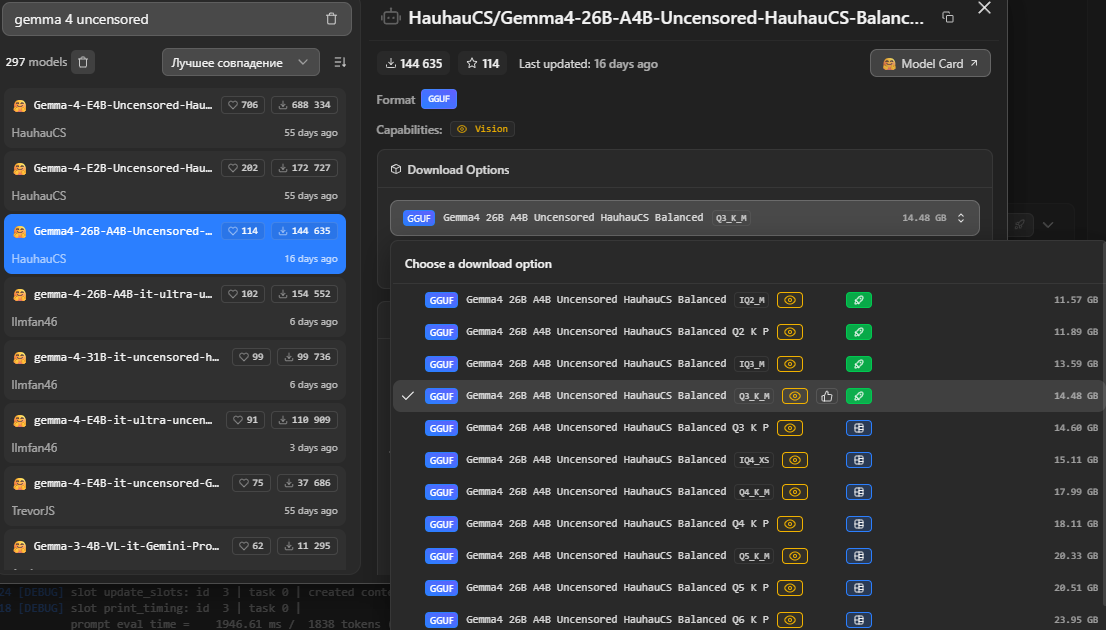This screenshot has width=1106, height=630.
Task: Click the robot icon beside the model title
Action: [x=391, y=17]
